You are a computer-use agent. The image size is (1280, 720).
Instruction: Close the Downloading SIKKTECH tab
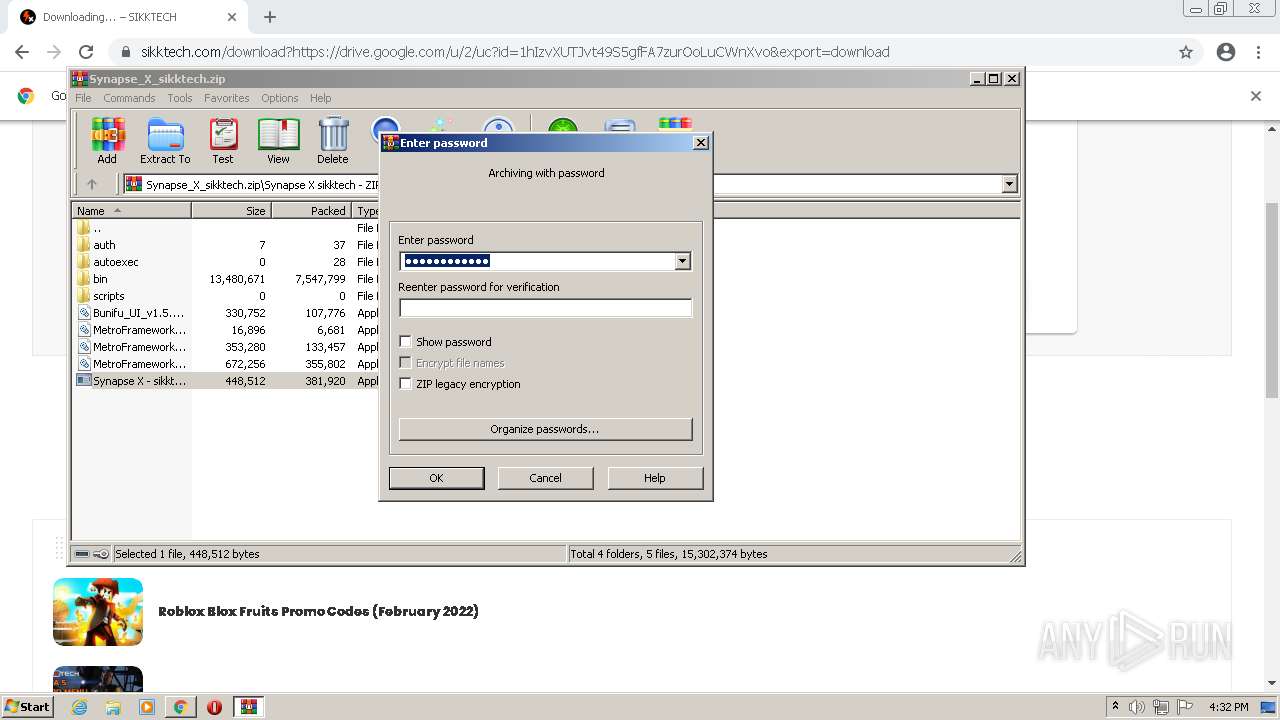pos(232,17)
